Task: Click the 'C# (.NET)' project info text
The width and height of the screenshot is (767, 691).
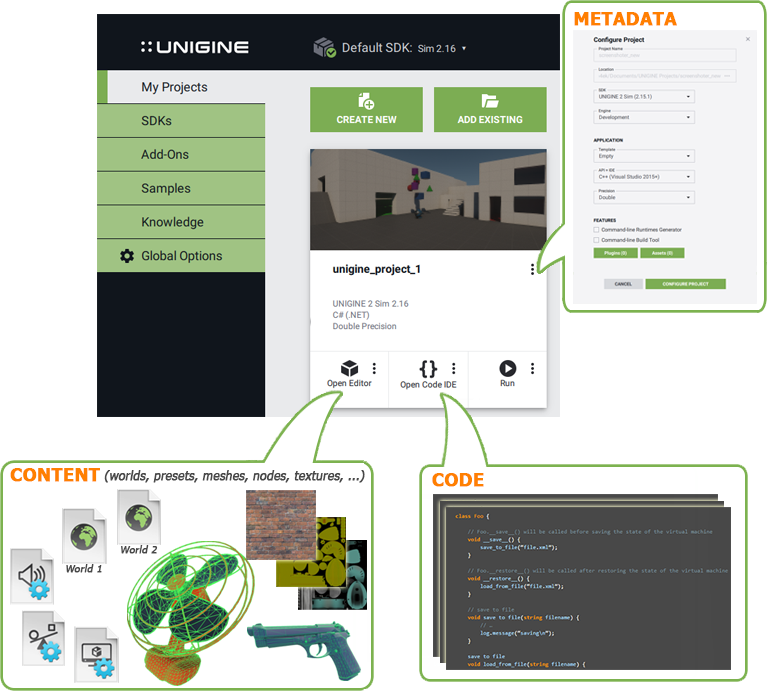Action: tap(351, 315)
